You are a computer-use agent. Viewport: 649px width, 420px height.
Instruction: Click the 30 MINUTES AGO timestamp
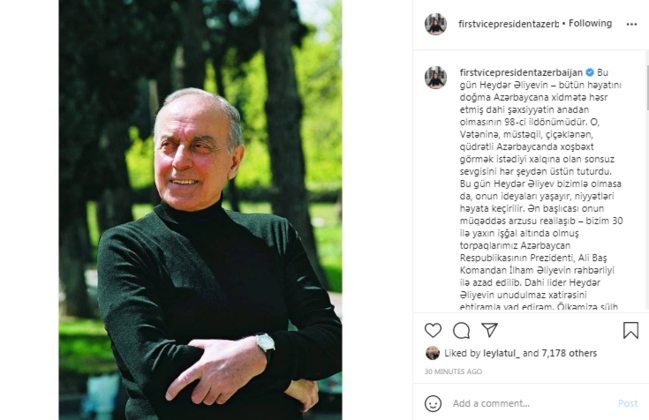[453, 372]
